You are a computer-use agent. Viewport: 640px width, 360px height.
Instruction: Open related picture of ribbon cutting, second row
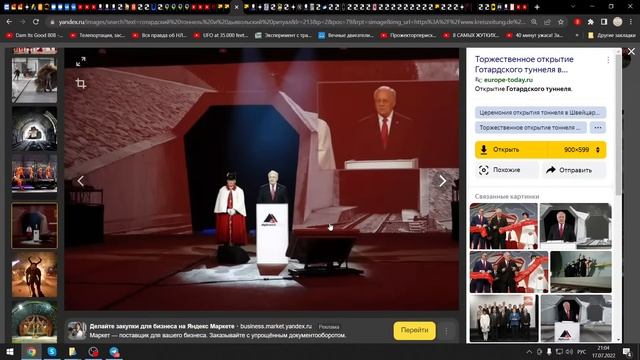[x=509, y=272]
